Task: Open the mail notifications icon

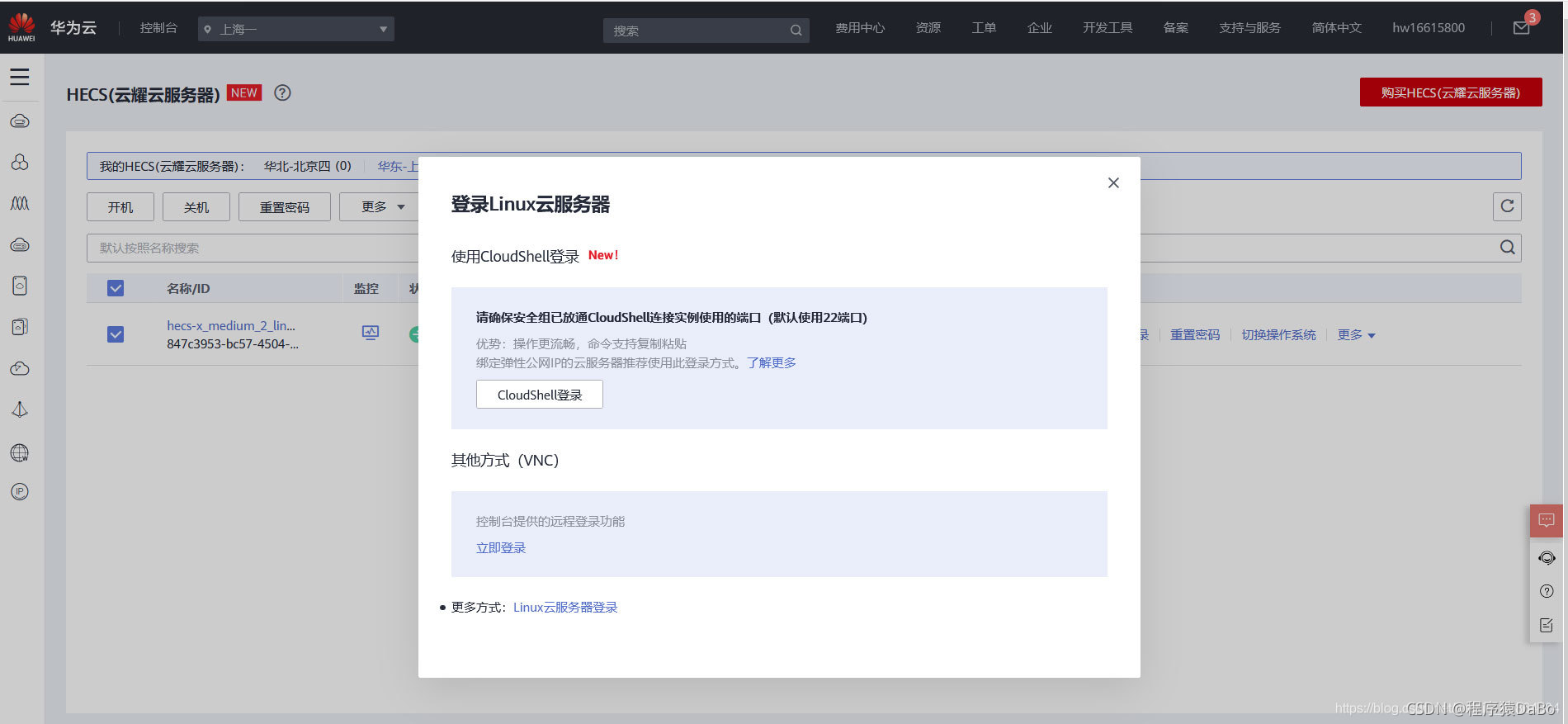Action: [1521, 28]
